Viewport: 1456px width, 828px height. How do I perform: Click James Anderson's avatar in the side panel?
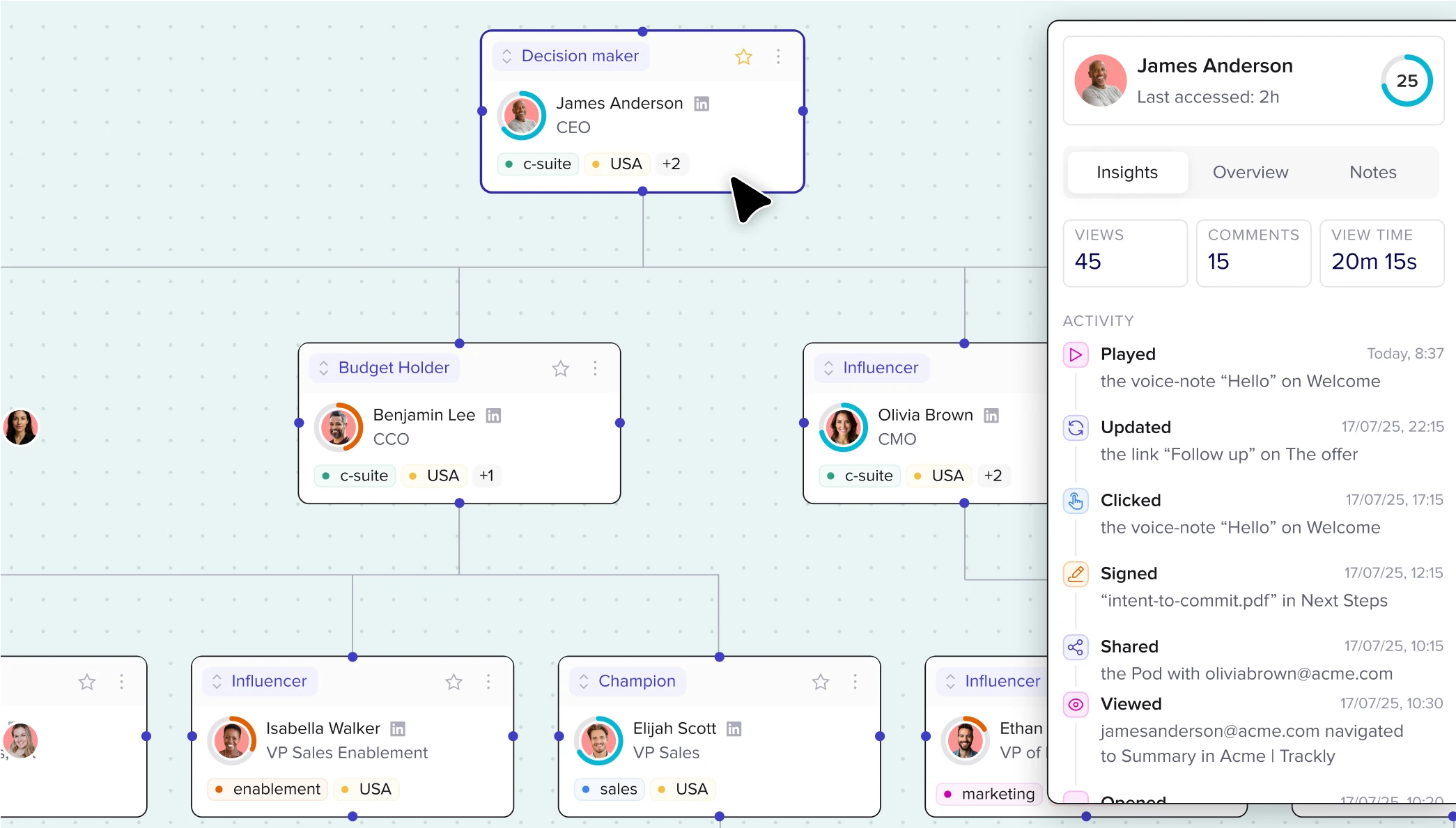[x=1101, y=81]
